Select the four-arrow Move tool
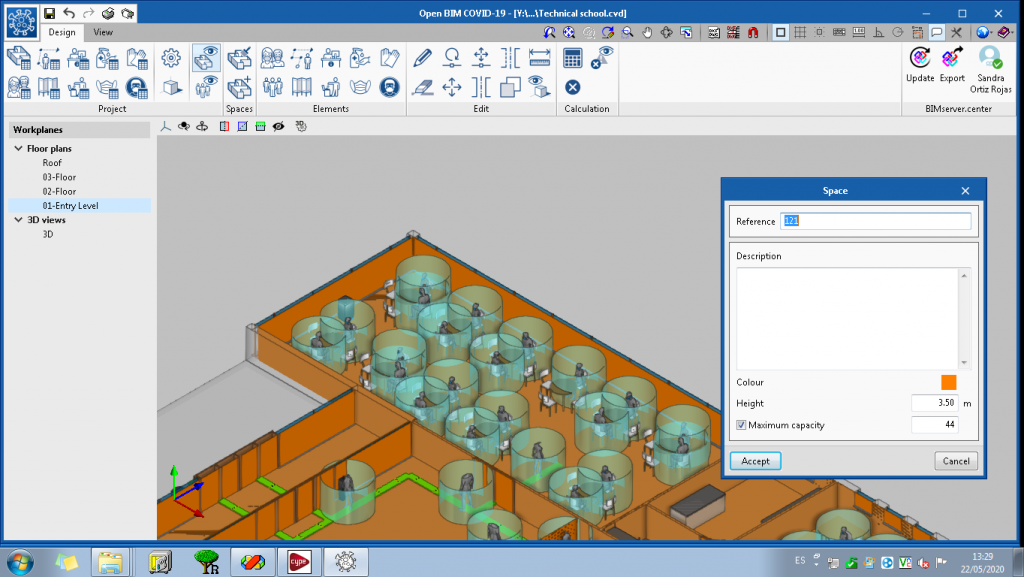This screenshot has width=1024, height=577. point(452,87)
